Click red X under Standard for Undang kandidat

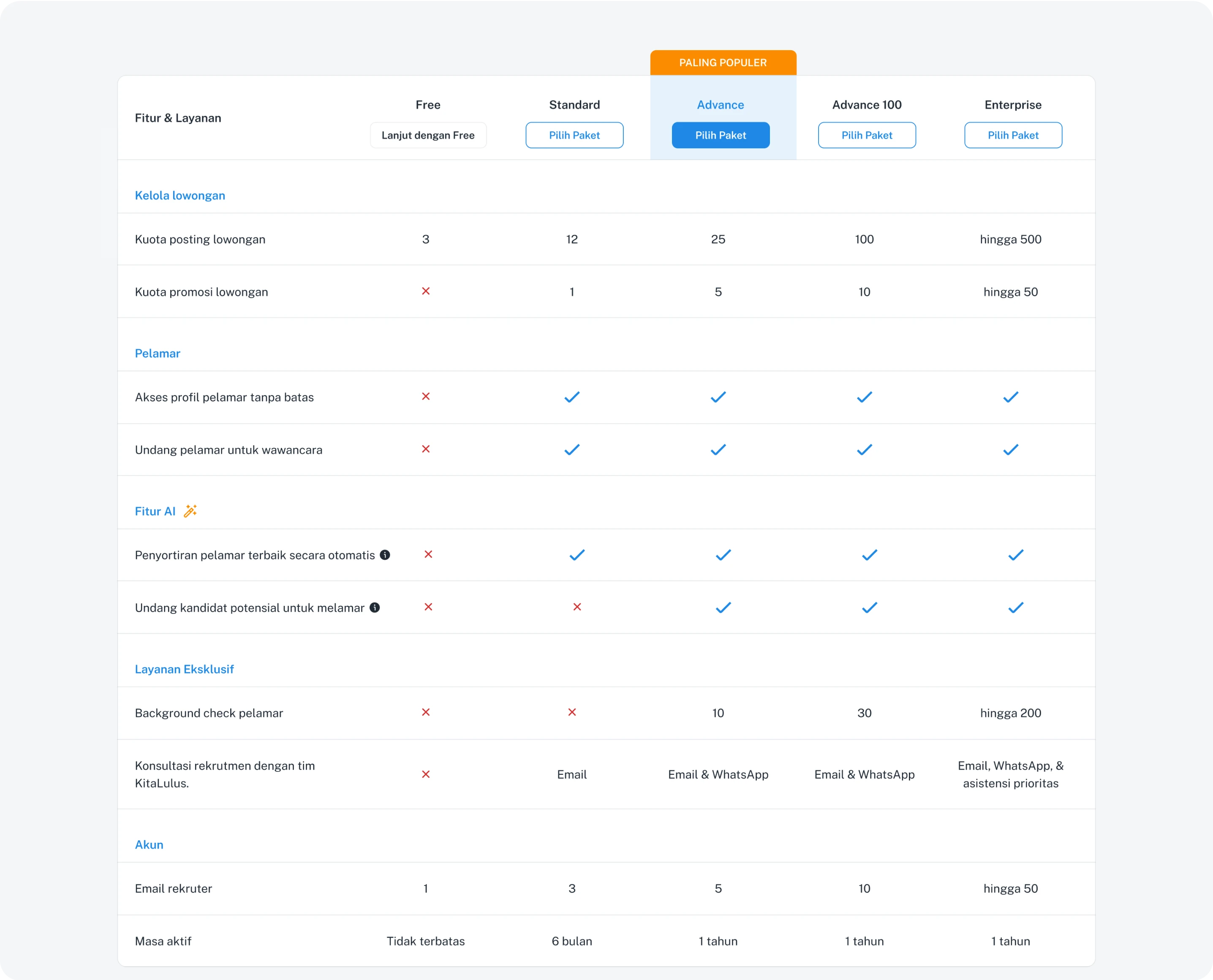[x=577, y=607]
